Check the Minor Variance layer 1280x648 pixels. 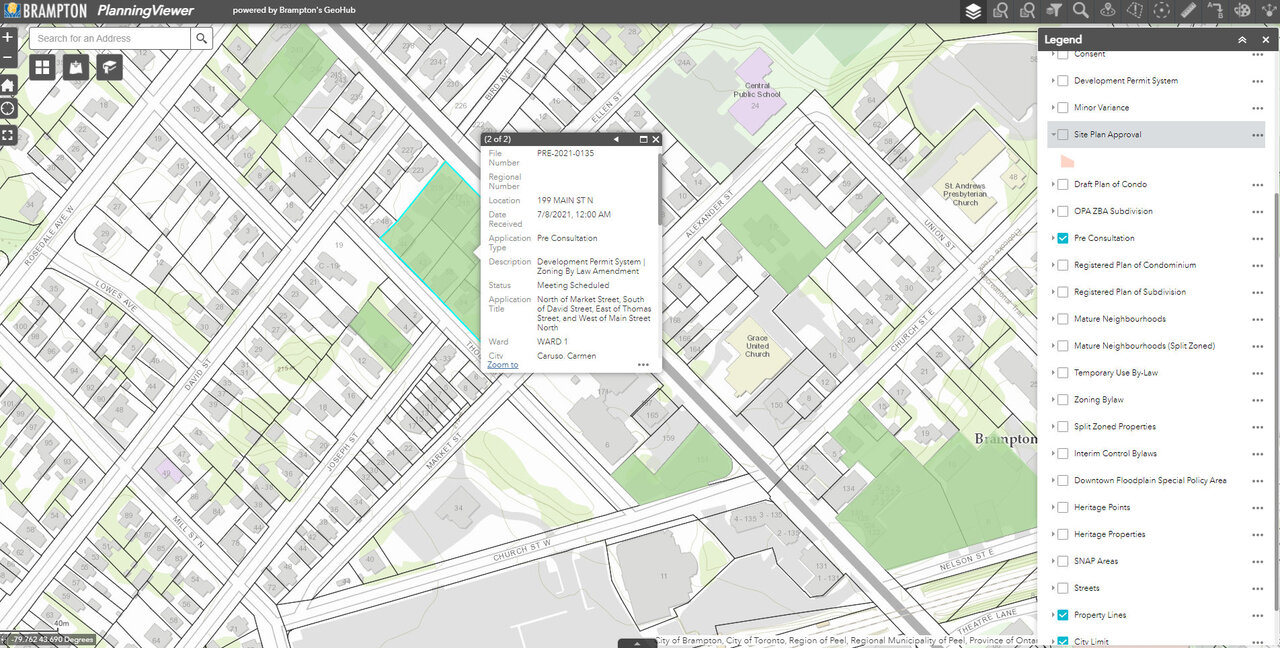tap(1063, 108)
